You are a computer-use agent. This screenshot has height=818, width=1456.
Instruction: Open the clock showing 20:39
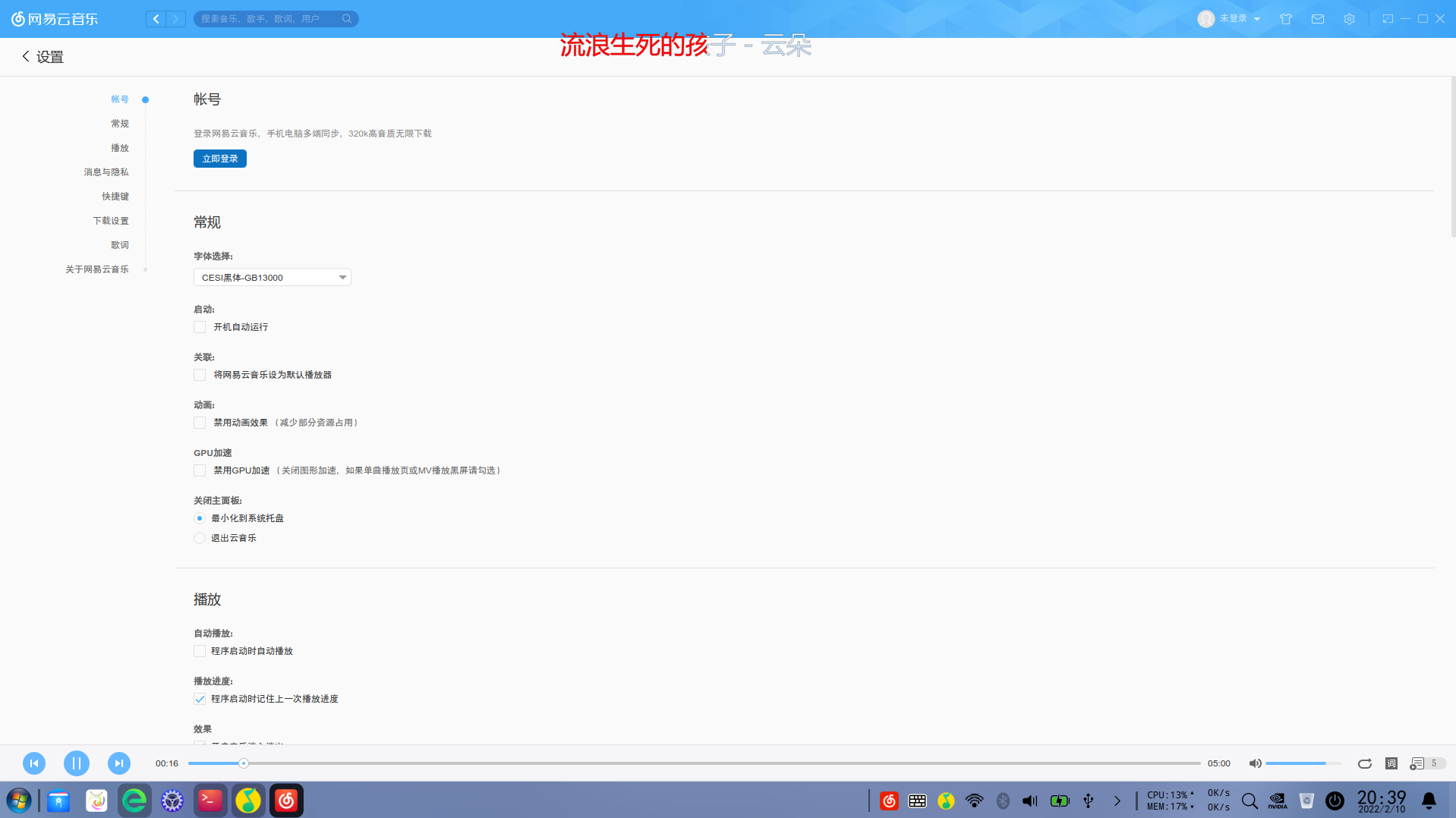click(1382, 801)
